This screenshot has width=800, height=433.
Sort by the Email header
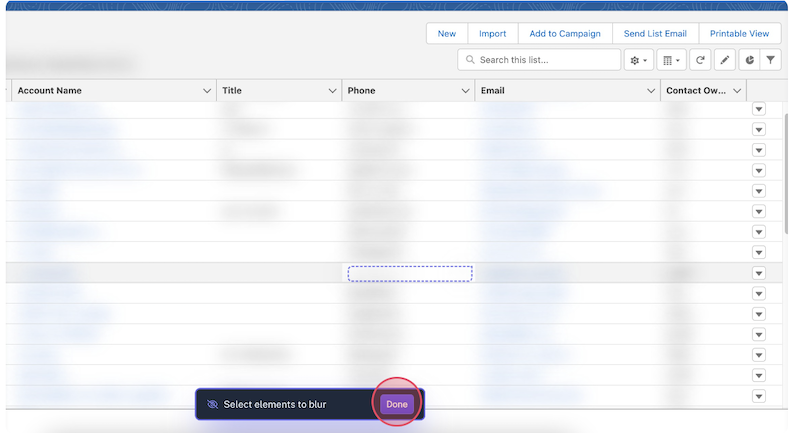(x=492, y=91)
